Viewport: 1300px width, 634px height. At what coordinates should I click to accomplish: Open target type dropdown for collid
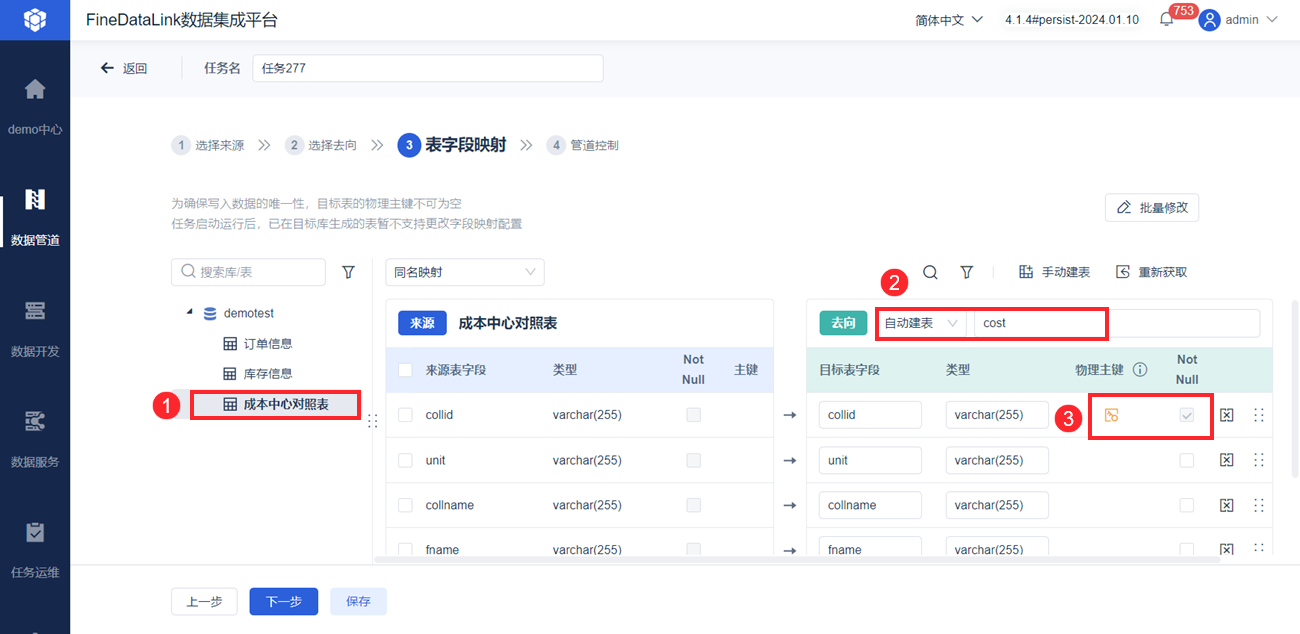(x=997, y=415)
